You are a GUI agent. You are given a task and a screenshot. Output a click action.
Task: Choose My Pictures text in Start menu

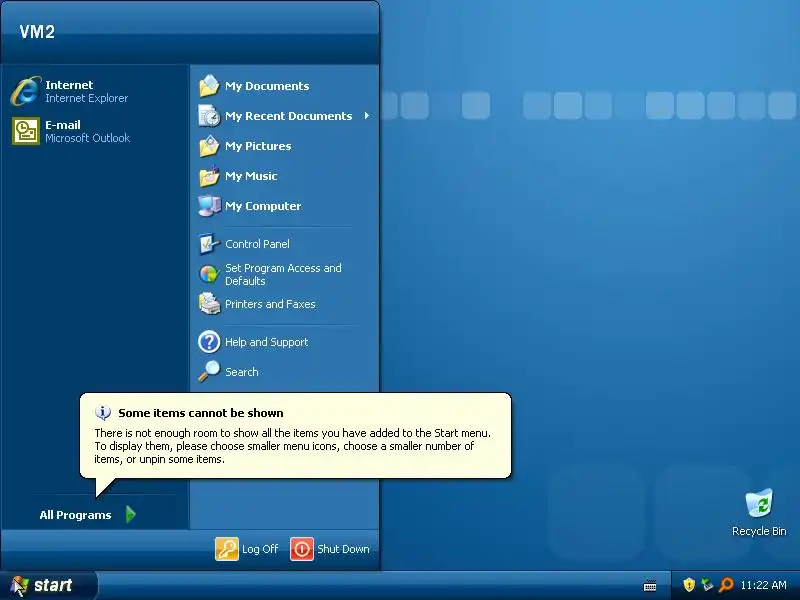click(x=258, y=146)
